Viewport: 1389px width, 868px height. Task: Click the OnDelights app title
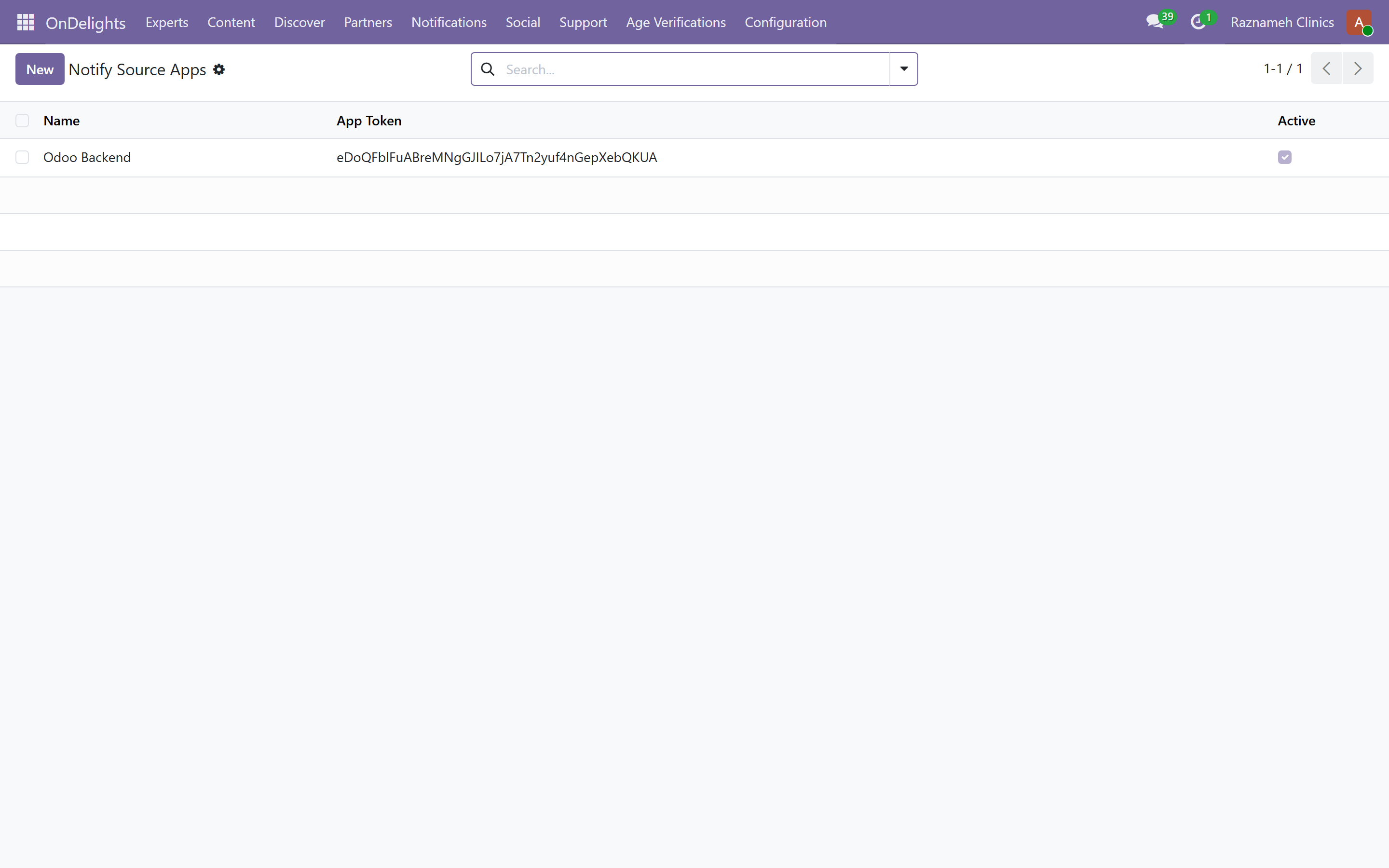click(x=85, y=22)
